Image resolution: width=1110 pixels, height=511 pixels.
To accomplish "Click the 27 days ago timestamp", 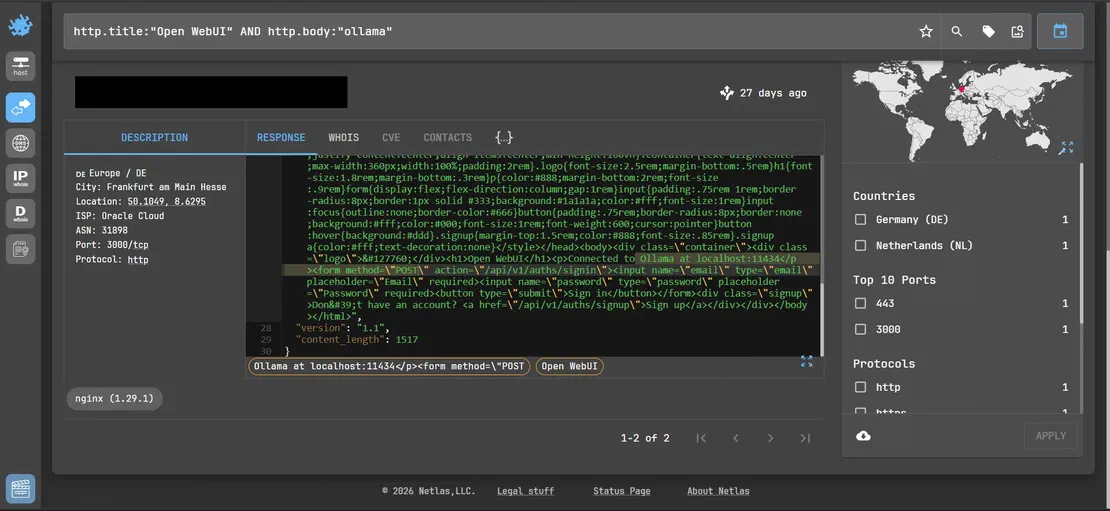I will pyautogui.click(x=773, y=93).
